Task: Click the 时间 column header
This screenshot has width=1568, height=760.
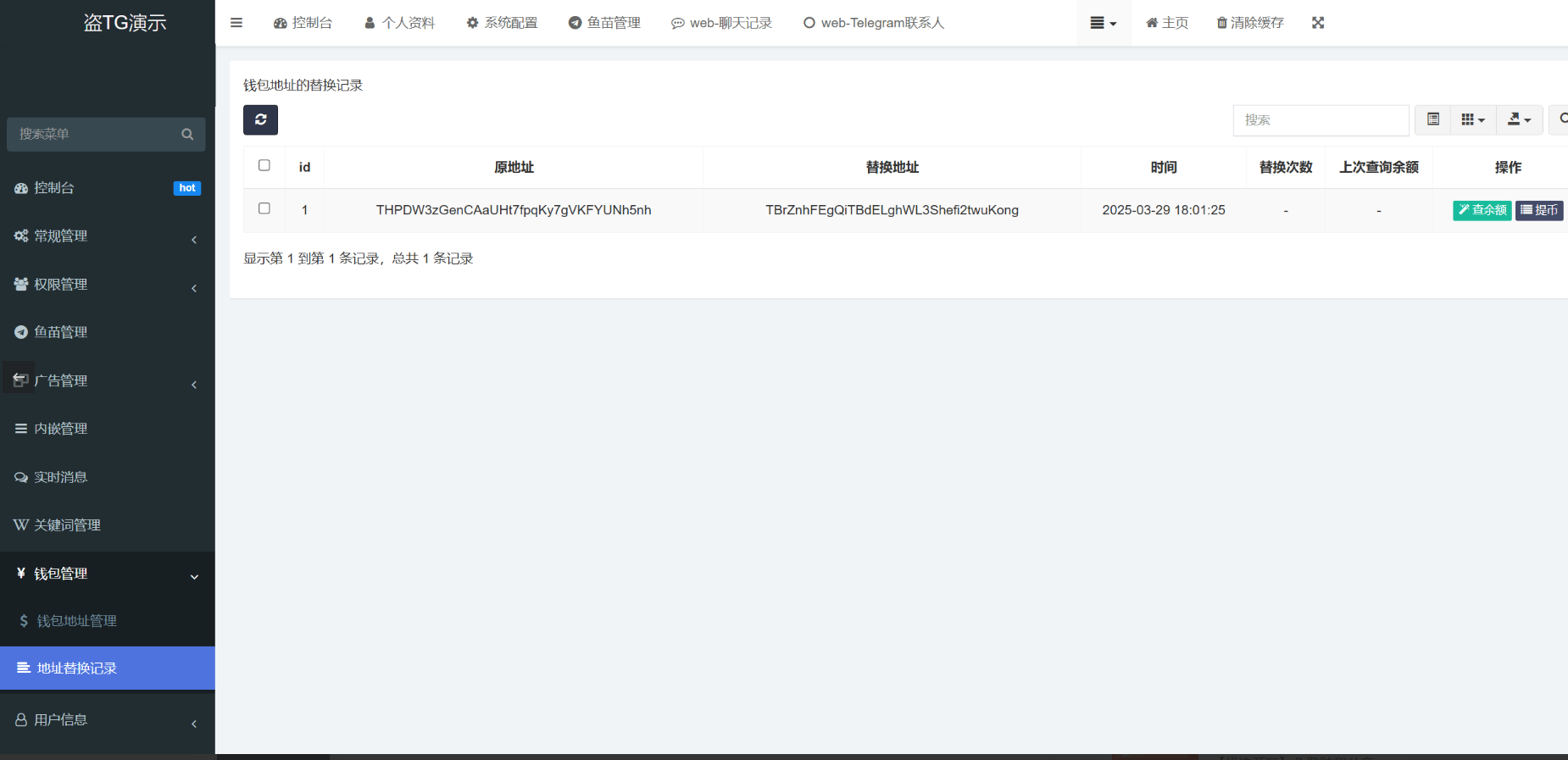Action: coord(1164,168)
